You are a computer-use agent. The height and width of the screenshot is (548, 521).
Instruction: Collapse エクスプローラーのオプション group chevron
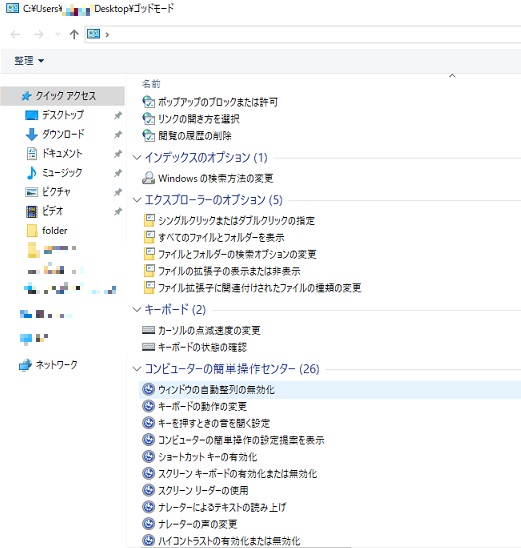(137, 200)
